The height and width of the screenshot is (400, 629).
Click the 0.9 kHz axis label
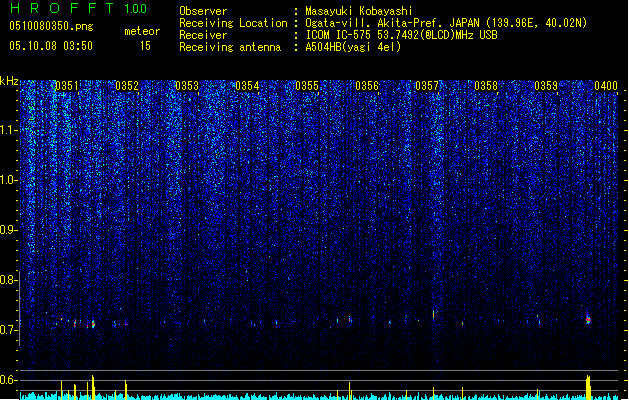(9, 230)
